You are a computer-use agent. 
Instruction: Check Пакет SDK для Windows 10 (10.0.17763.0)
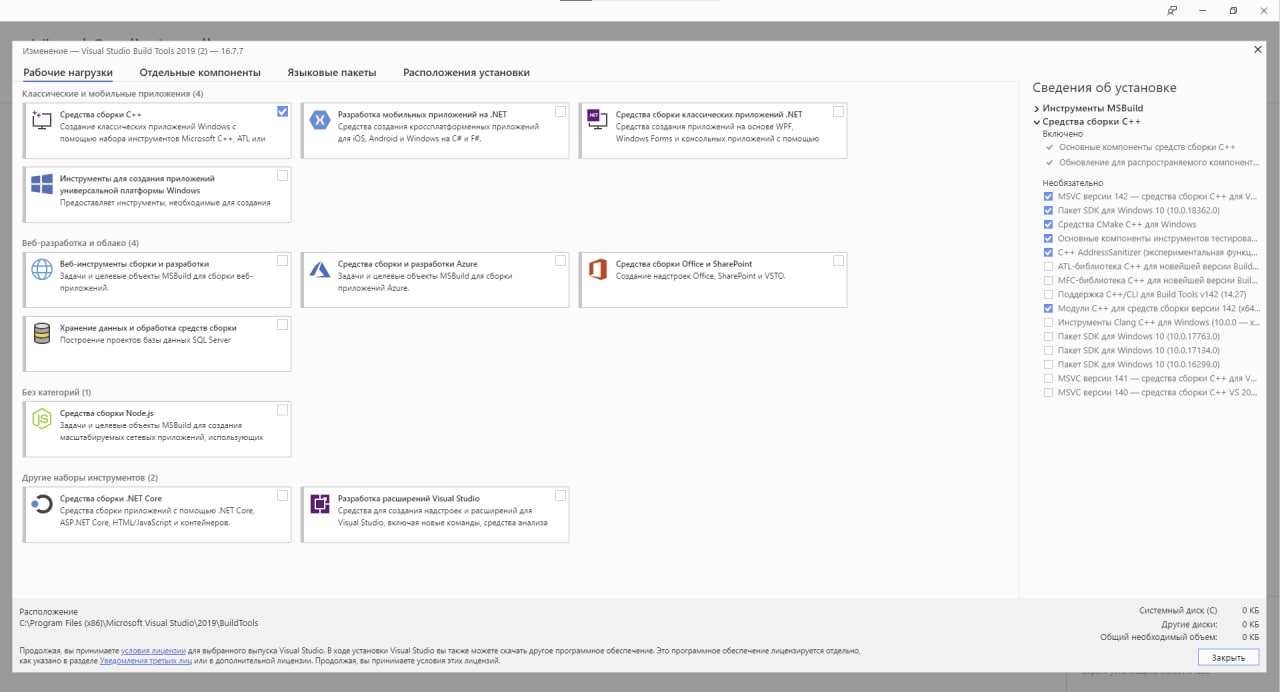tap(1048, 336)
